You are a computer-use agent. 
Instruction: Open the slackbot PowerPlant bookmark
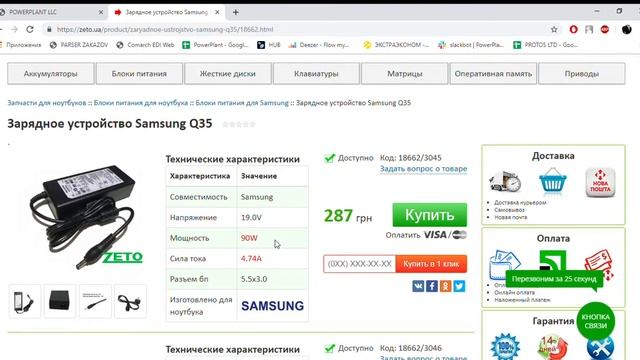[471, 45]
